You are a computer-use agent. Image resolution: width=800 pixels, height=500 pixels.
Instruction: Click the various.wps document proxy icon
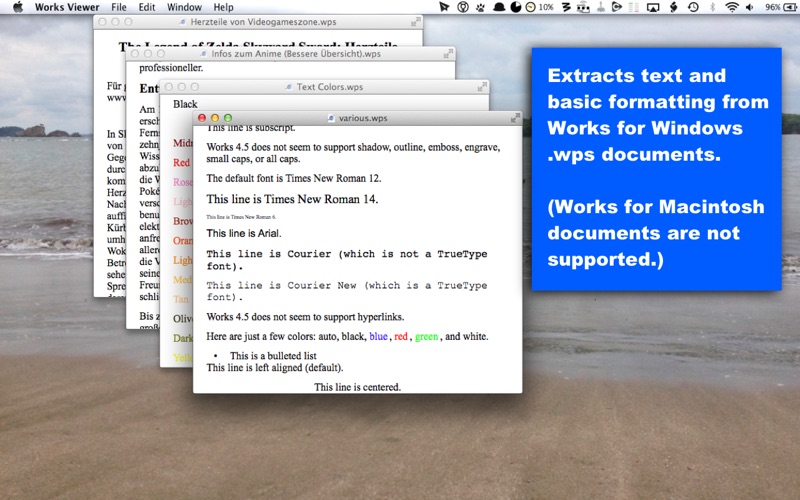point(331,118)
